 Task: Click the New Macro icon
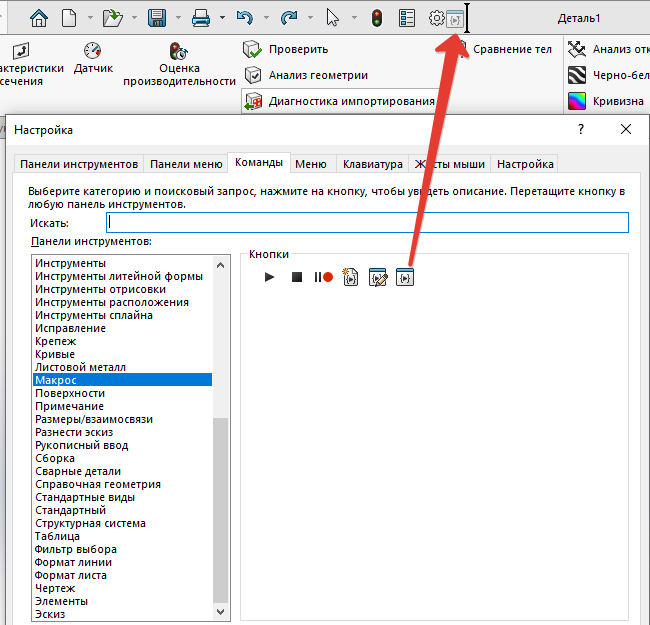(x=350, y=277)
